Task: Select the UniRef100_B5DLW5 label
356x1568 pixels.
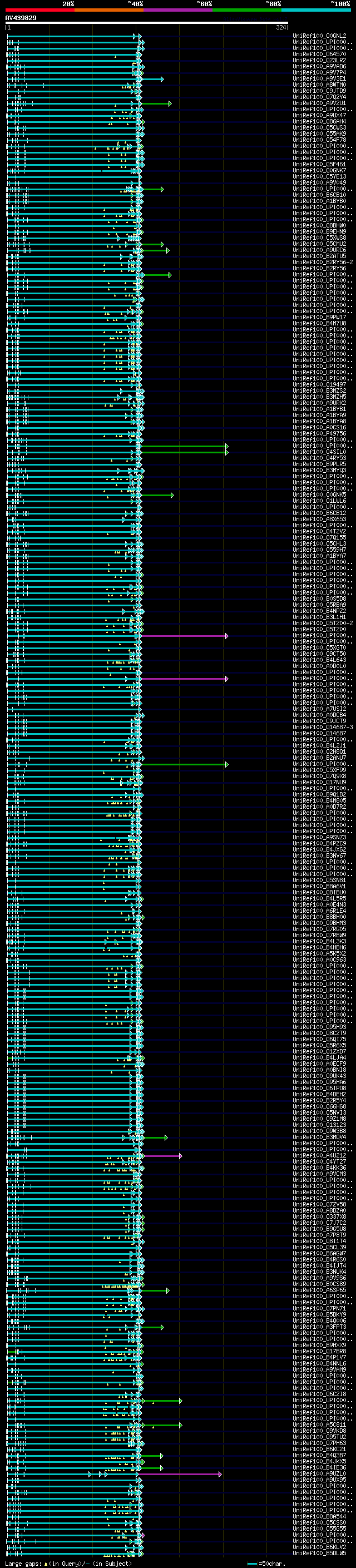Action: (x=319, y=1553)
